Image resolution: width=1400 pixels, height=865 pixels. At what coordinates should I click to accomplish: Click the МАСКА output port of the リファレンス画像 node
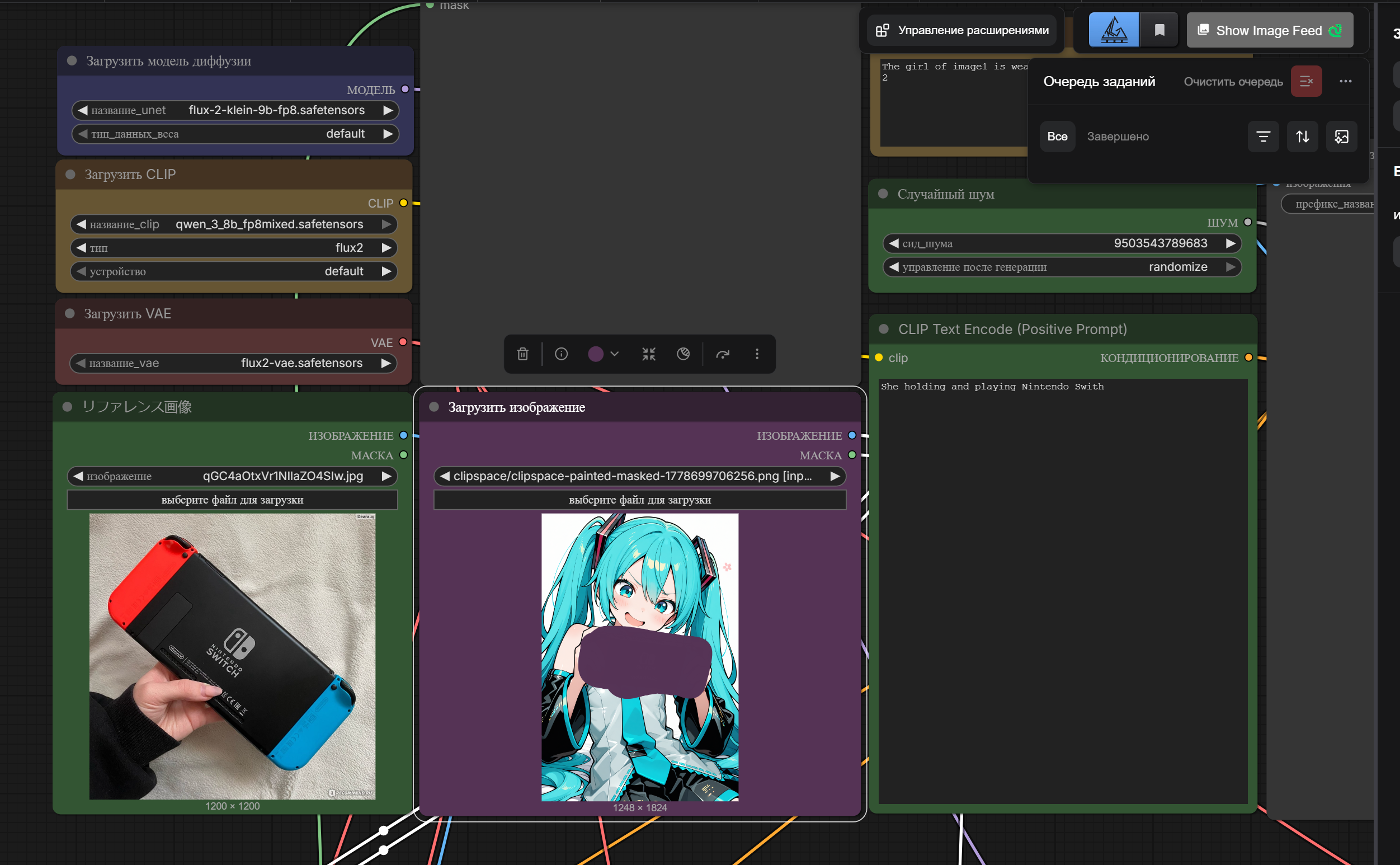[x=404, y=455]
